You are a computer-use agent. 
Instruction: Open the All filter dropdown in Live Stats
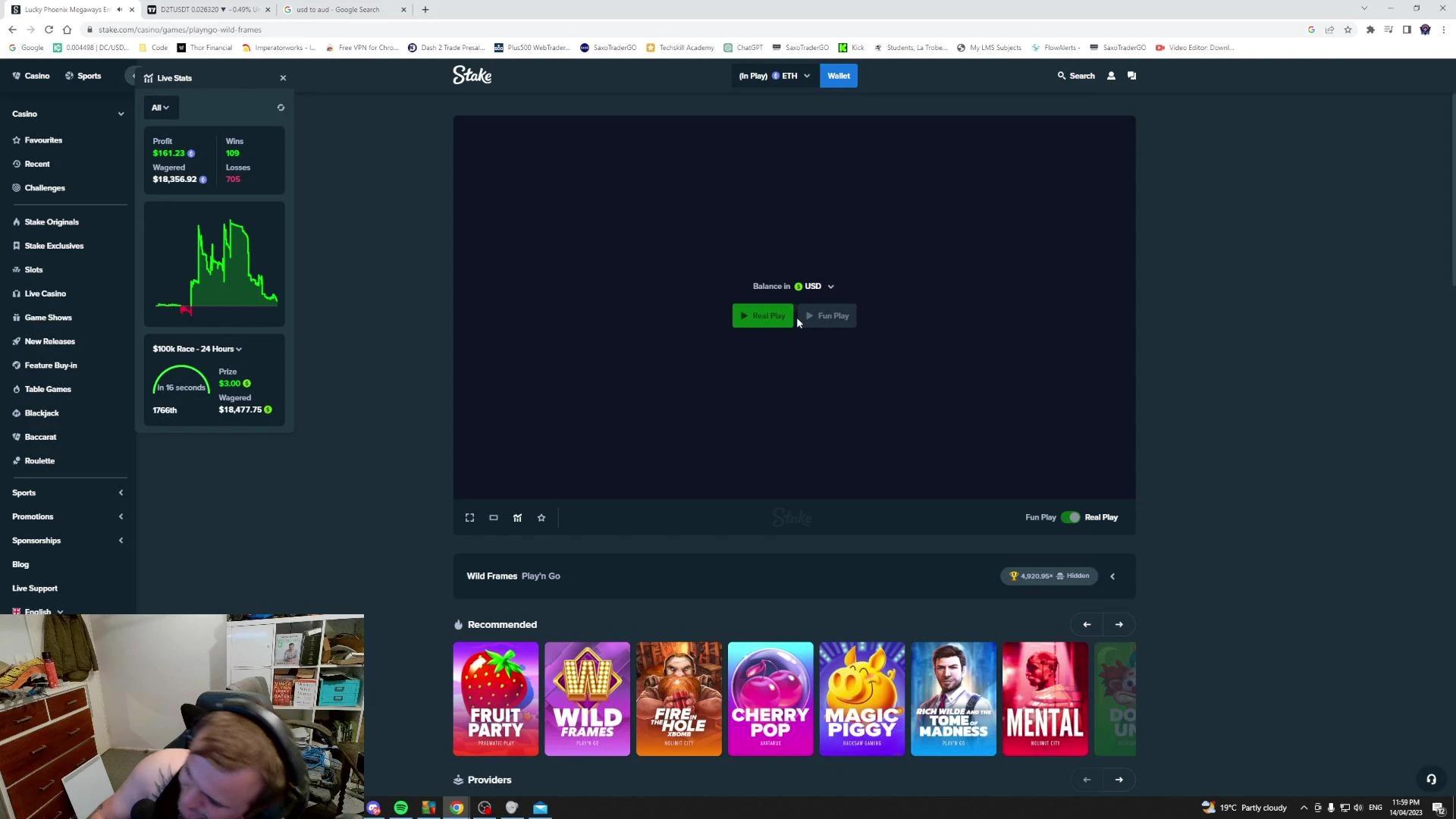click(x=160, y=107)
